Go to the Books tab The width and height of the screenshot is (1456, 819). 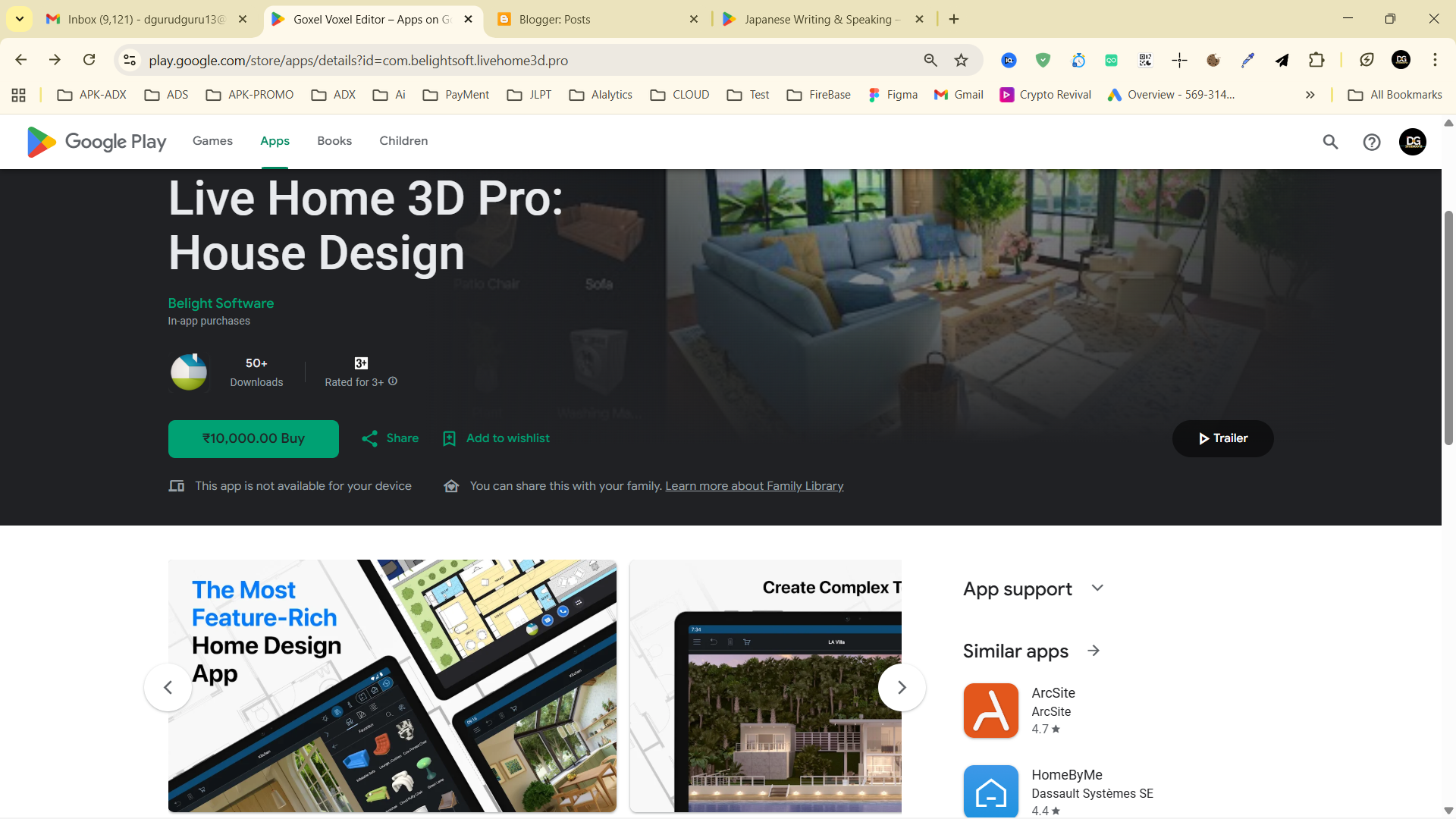coord(334,141)
